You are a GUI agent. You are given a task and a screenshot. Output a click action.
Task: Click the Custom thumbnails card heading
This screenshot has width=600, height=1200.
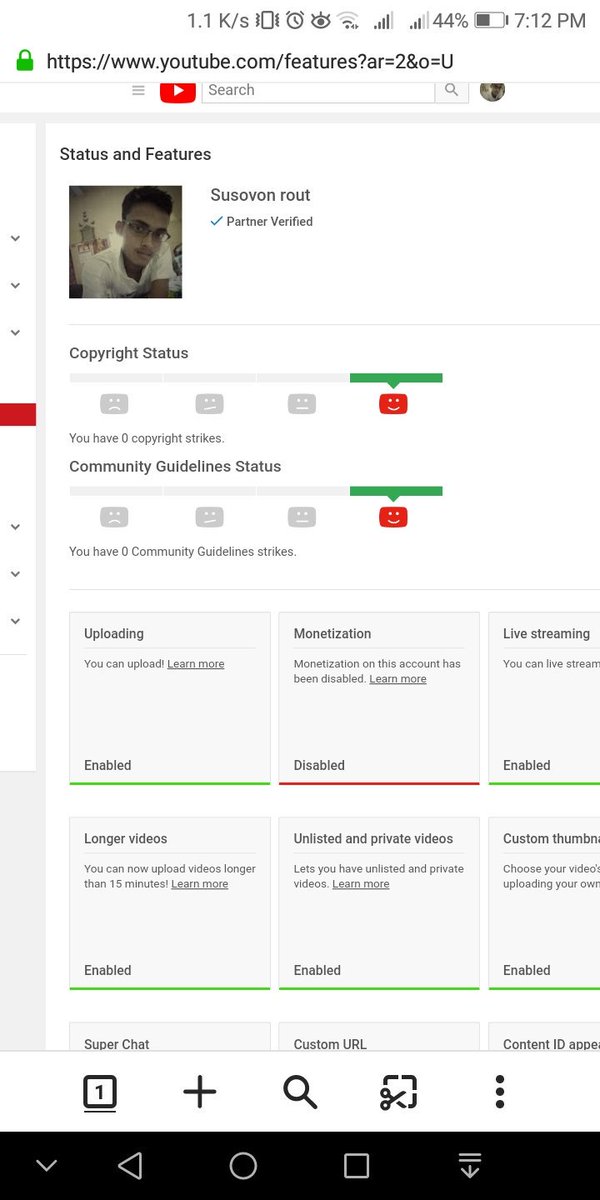(x=551, y=839)
